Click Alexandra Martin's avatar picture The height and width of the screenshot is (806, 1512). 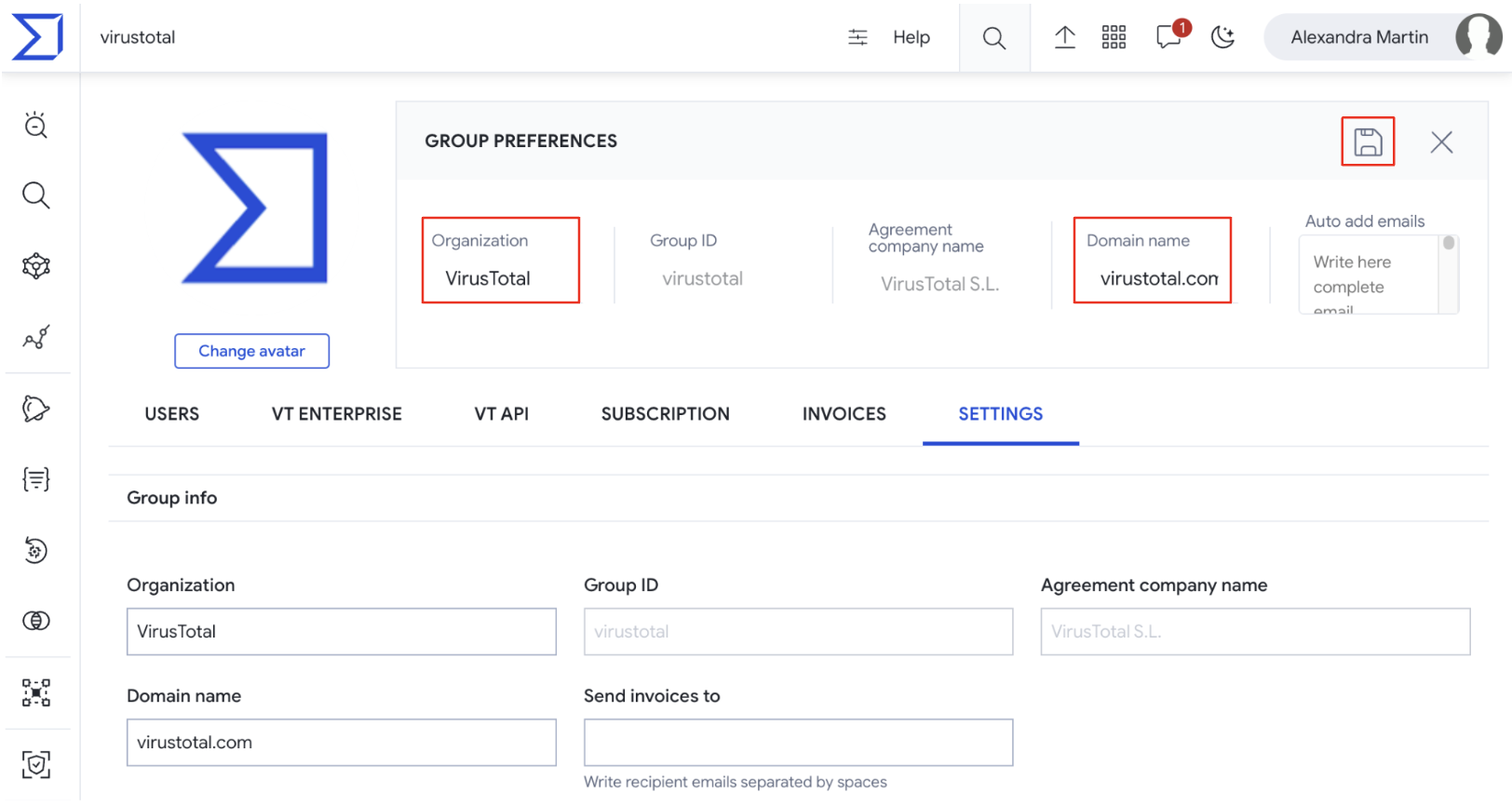1478,37
